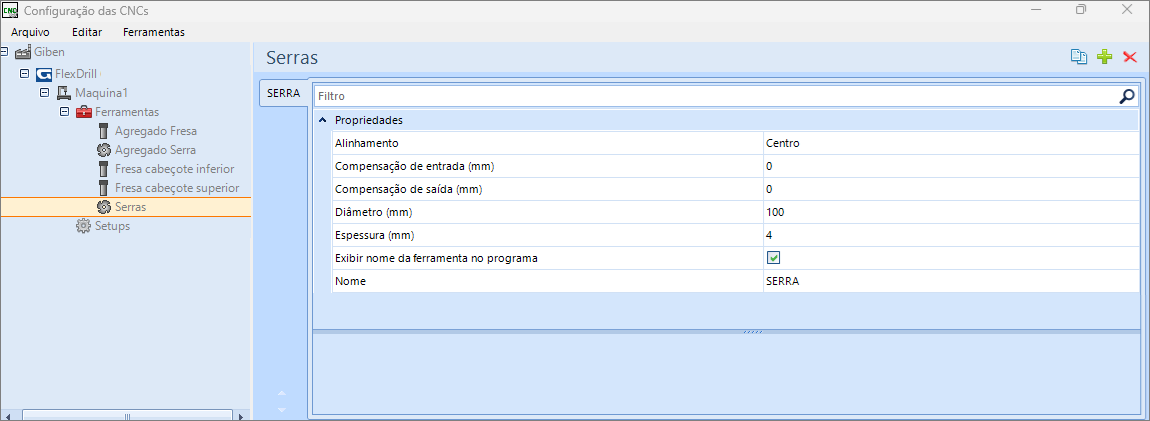
Task: Toggle Exibir nome da ferramenta checkbox
Action: click(773, 258)
